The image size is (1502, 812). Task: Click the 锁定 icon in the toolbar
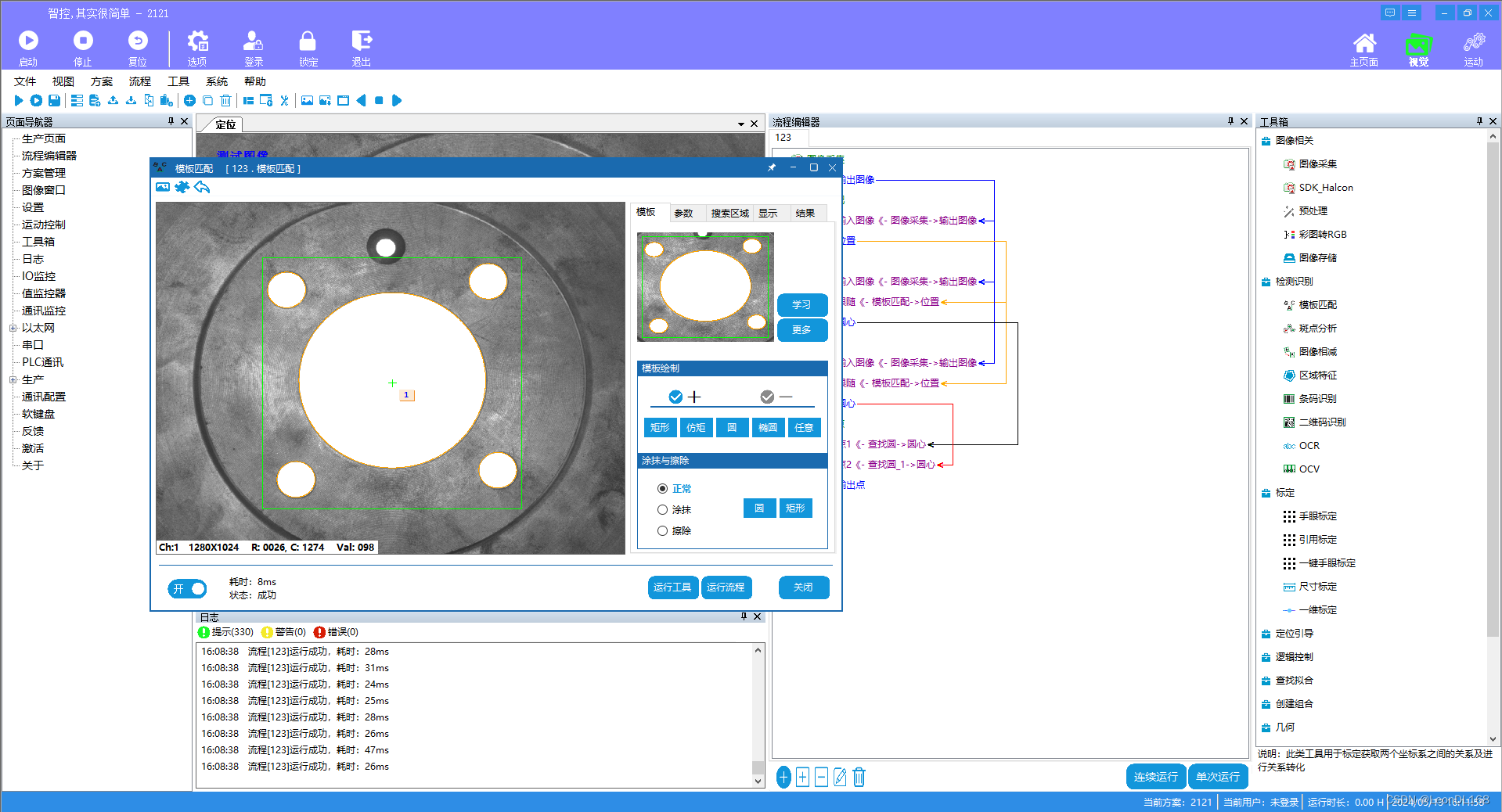click(307, 47)
